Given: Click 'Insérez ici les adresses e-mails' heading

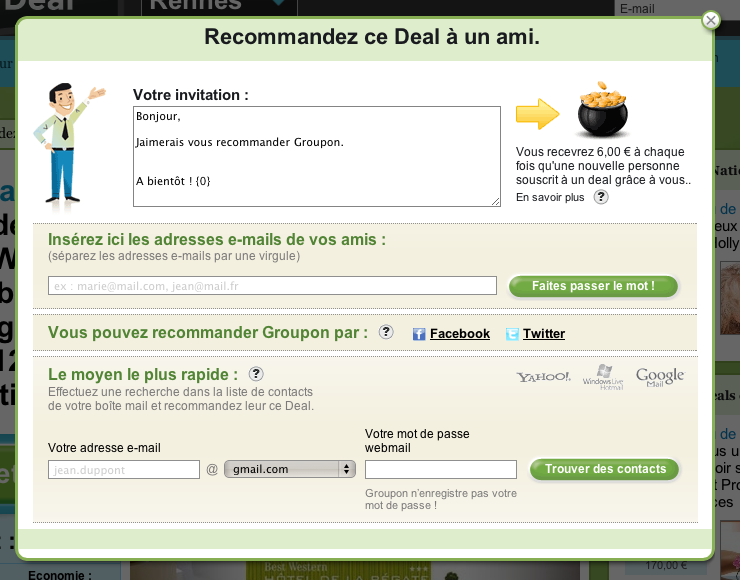Looking at the screenshot, I should click(x=217, y=239).
